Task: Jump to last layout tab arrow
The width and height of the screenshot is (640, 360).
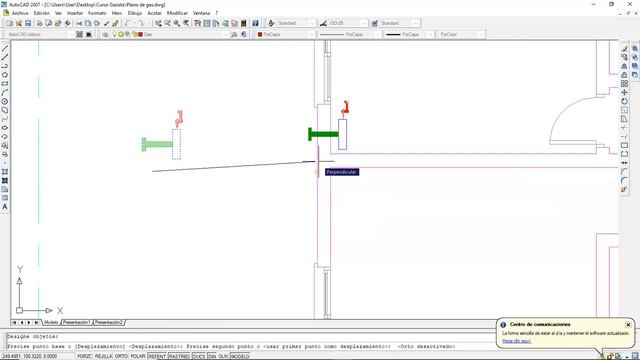Action: [x=36, y=322]
